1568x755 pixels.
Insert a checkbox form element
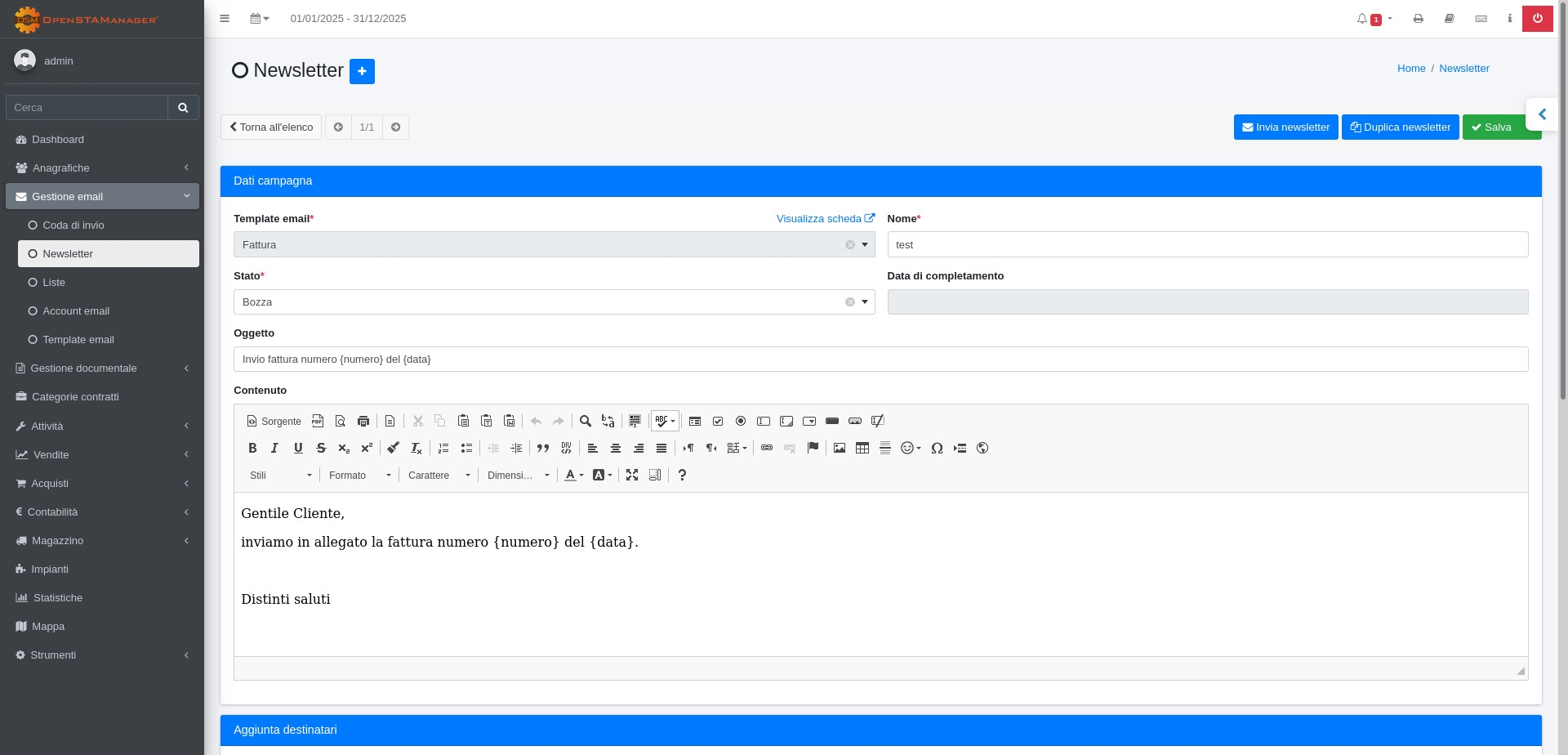[718, 421]
